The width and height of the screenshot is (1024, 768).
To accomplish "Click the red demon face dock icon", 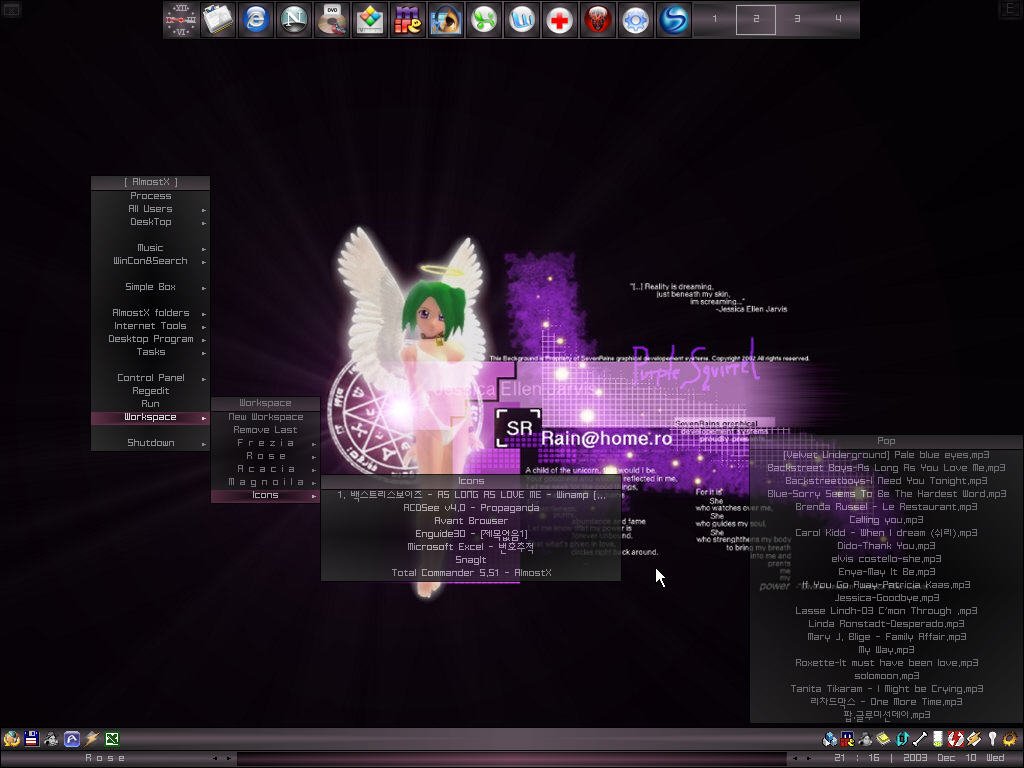I will tap(597, 20).
